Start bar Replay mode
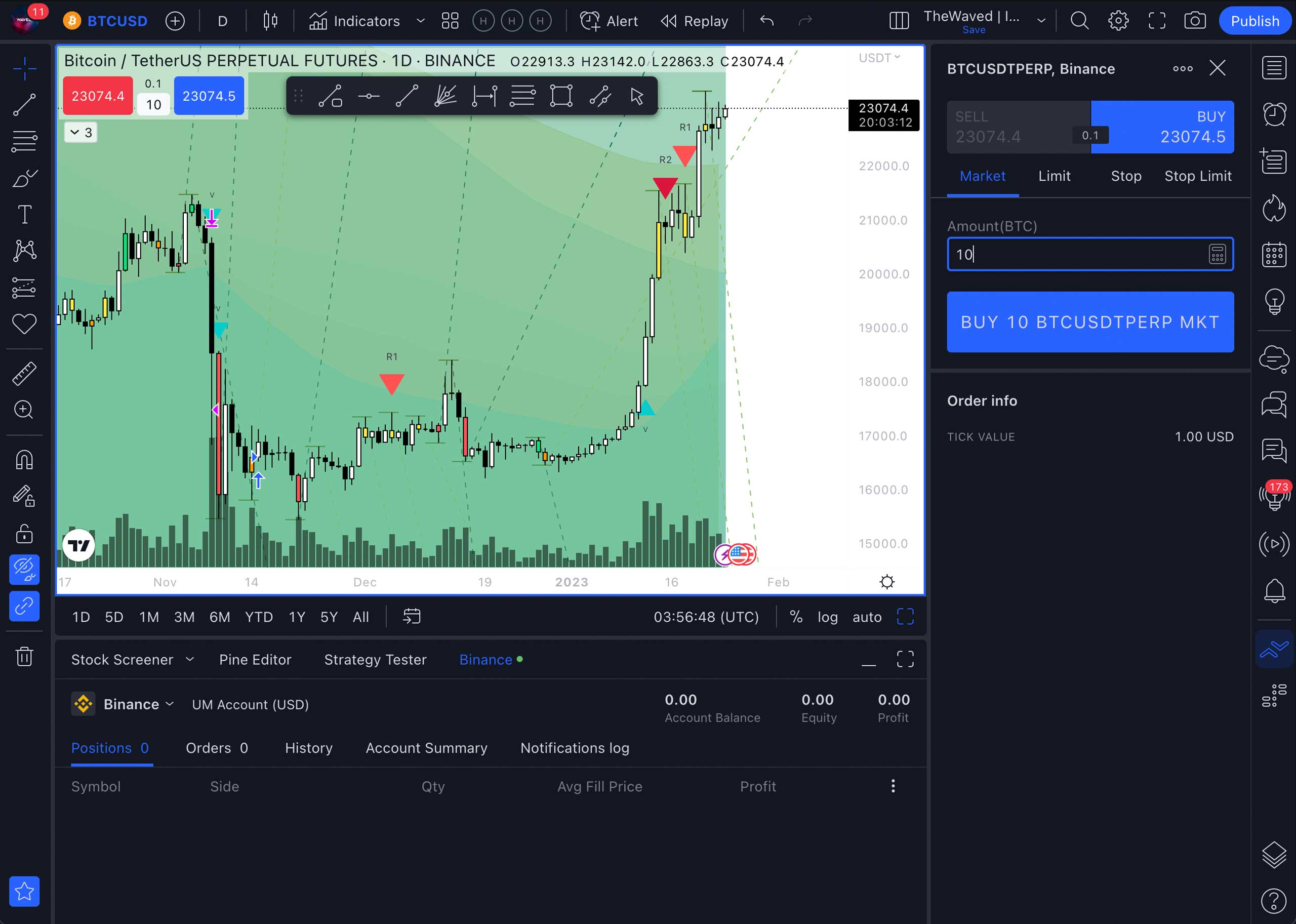The image size is (1296, 924). point(694,21)
